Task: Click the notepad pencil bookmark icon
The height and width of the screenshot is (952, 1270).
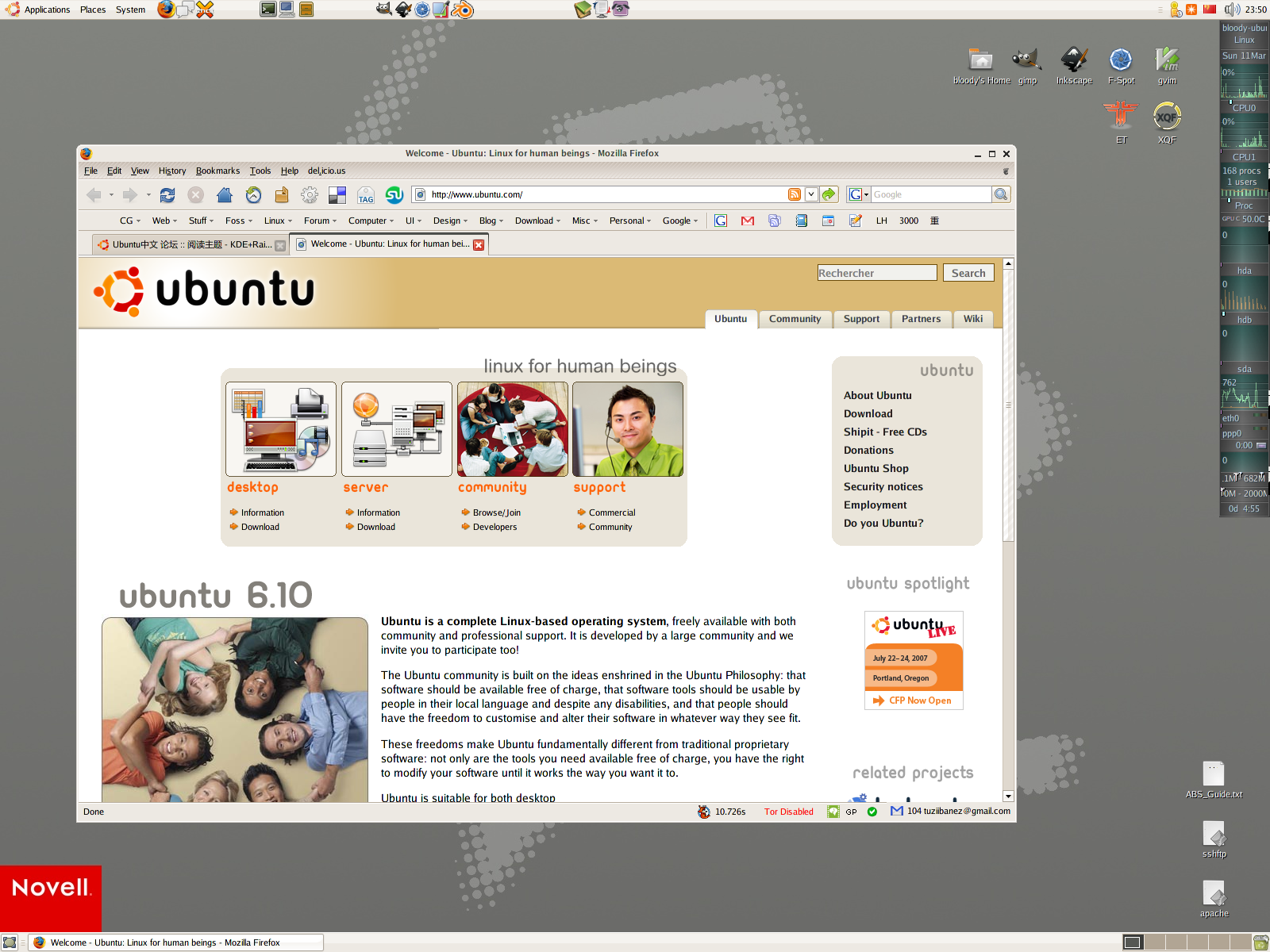Action: coord(856,221)
